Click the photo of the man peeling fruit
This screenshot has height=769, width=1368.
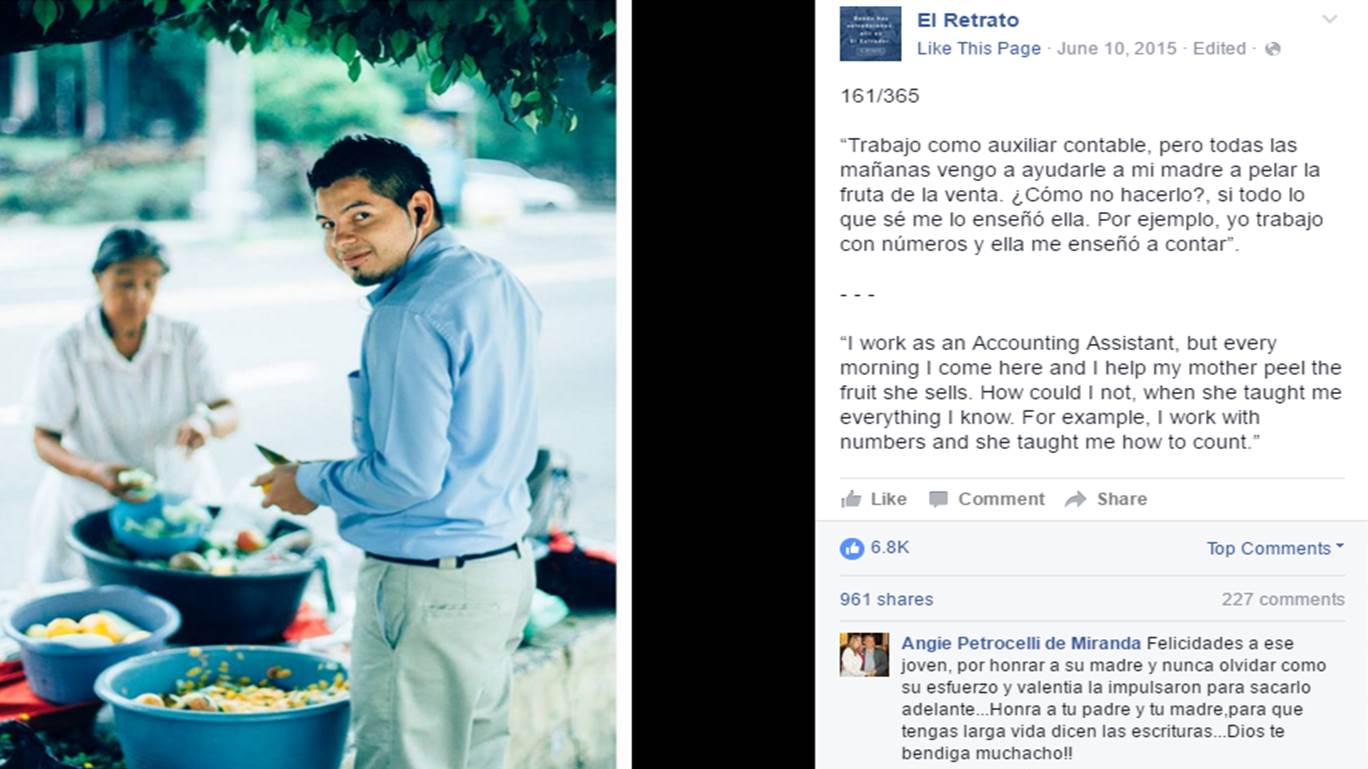tap(308, 384)
